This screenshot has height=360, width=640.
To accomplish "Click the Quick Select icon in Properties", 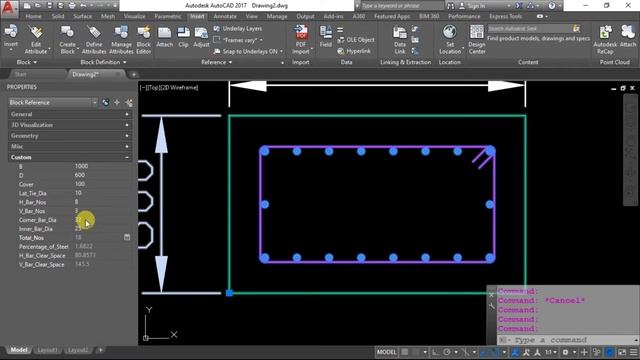I will pos(129,102).
